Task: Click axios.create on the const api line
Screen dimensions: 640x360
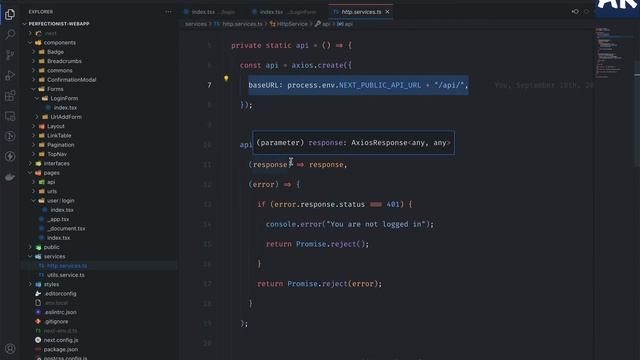Action: (317, 65)
